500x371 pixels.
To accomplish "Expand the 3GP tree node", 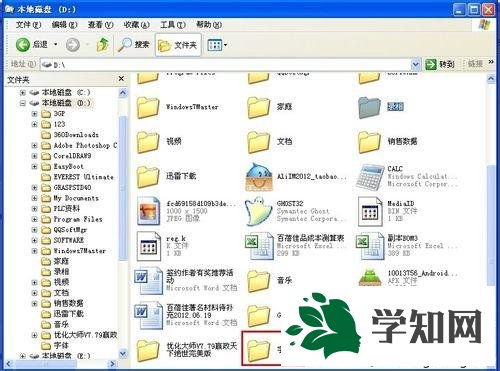I will tap(34, 114).
